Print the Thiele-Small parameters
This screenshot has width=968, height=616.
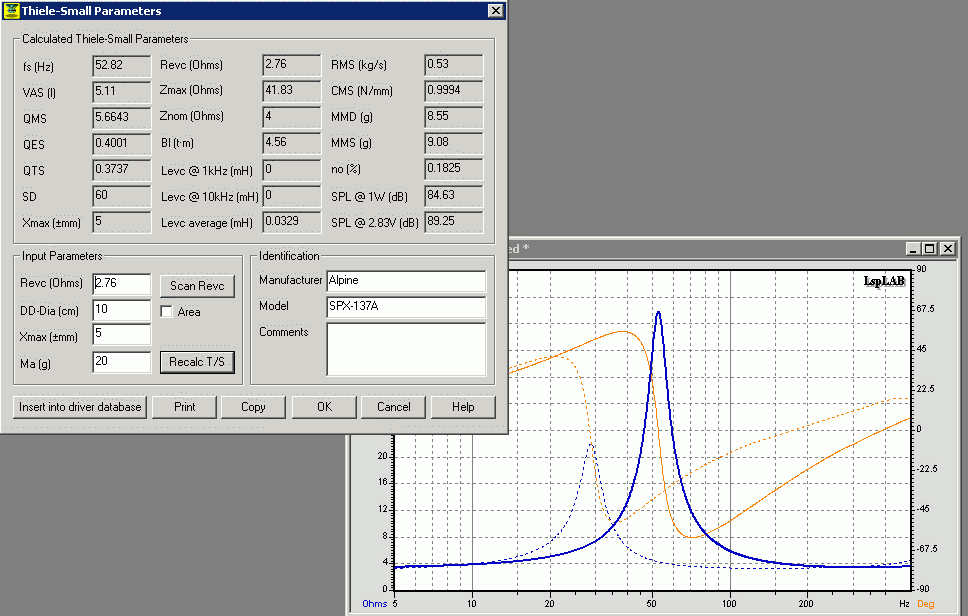tap(185, 407)
